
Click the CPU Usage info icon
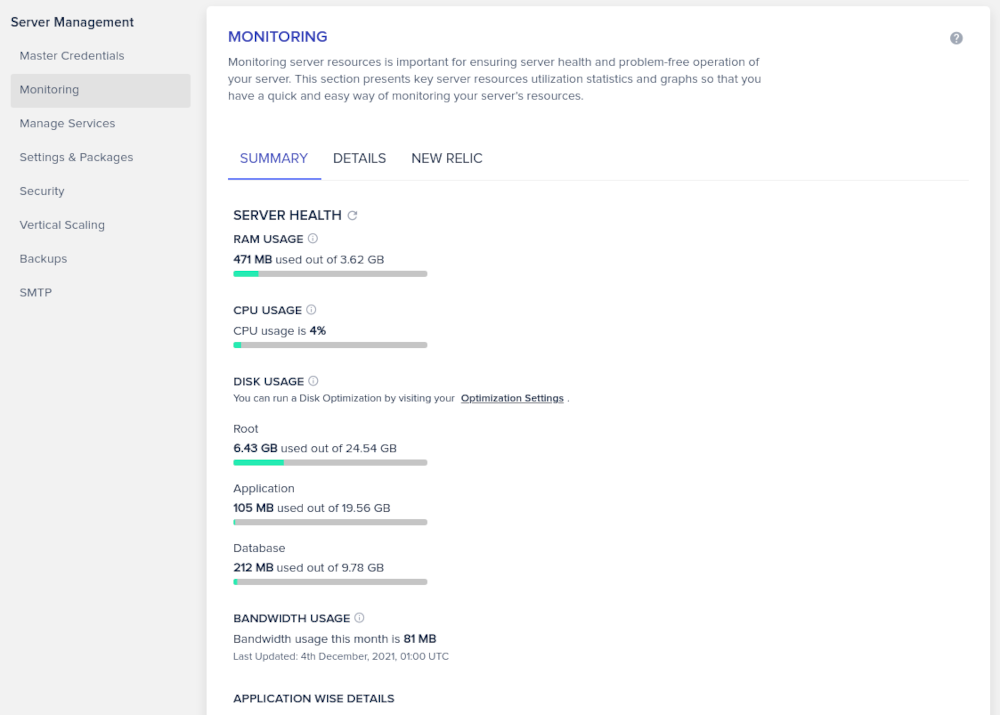point(311,310)
